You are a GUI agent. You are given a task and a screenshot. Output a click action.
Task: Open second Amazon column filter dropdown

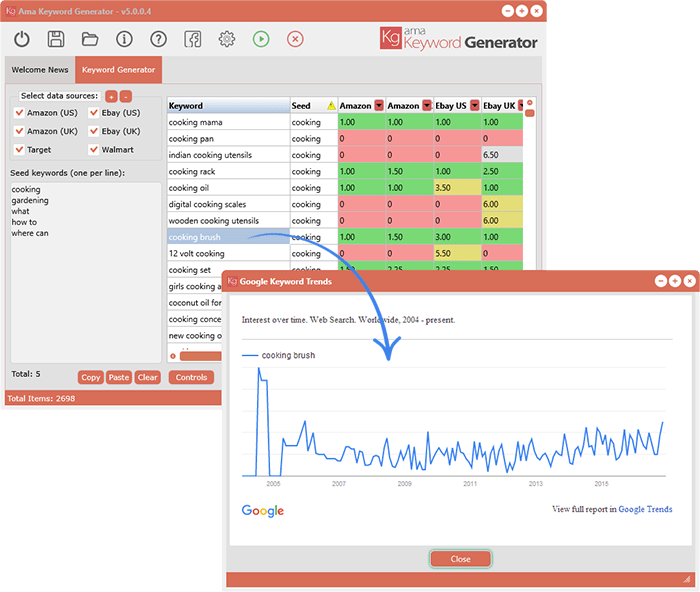pyautogui.click(x=427, y=105)
